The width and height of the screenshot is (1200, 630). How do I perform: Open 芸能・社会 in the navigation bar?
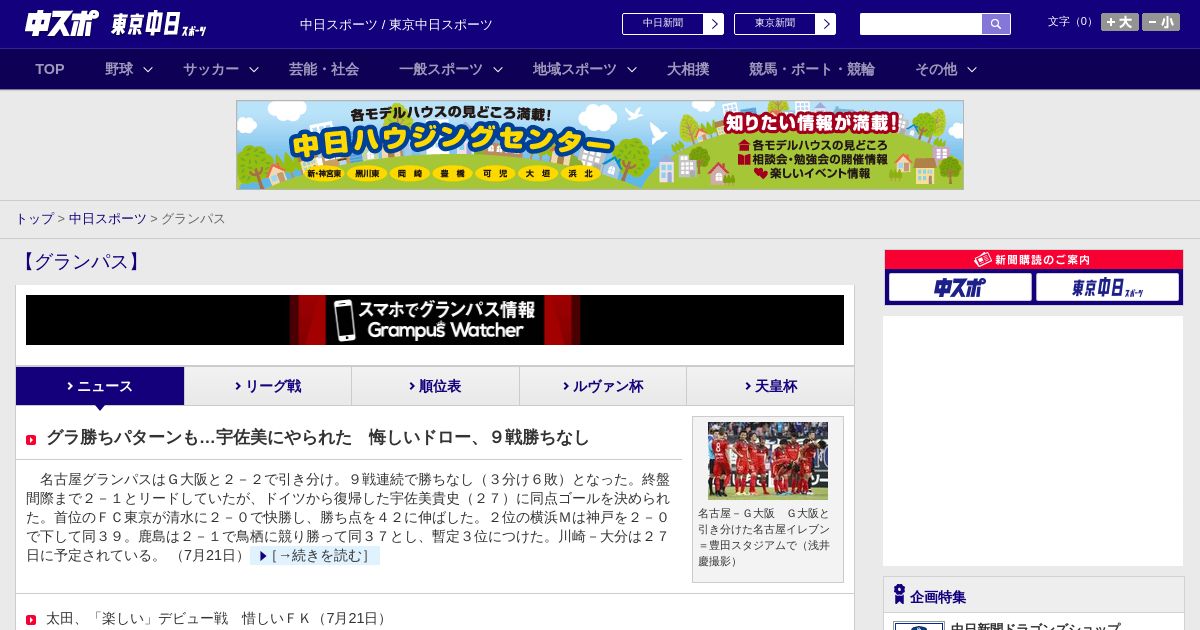(x=324, y=69)
